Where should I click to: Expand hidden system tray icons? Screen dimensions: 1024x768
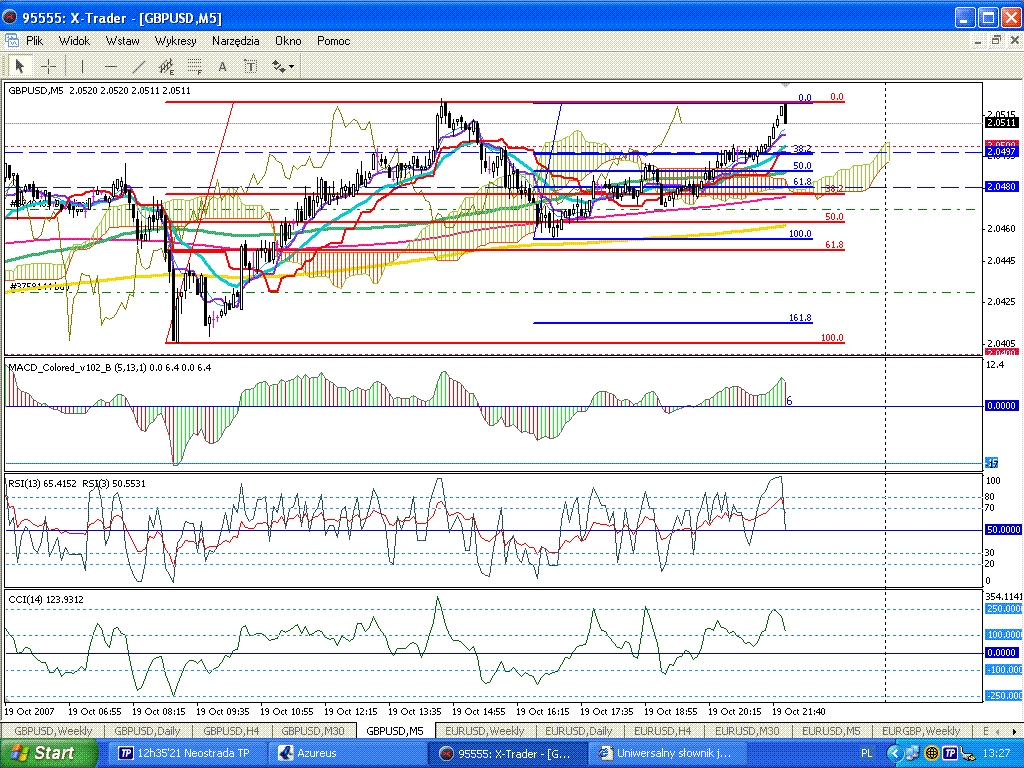pyautogui.click(x=895, y=754)
